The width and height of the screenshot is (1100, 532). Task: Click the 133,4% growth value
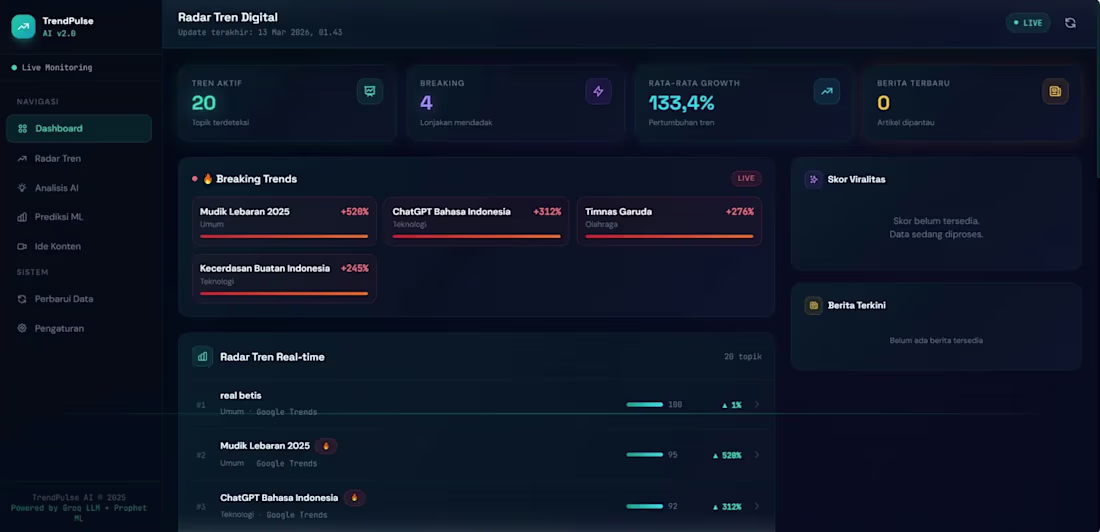pos(681,103)
